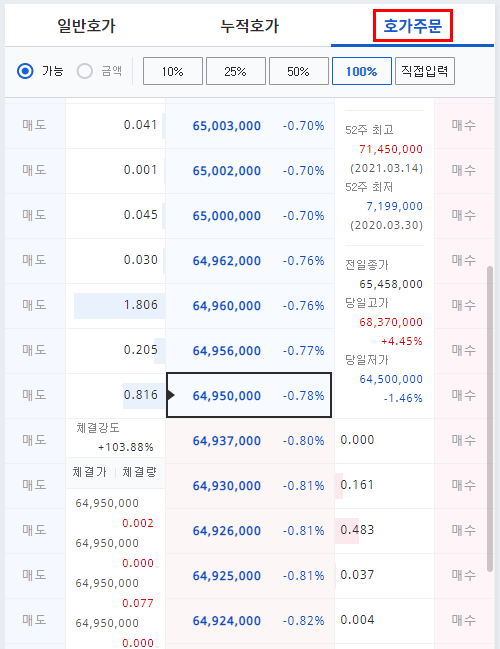Click 매도 on the 65,003,000 row

[35, 125]
